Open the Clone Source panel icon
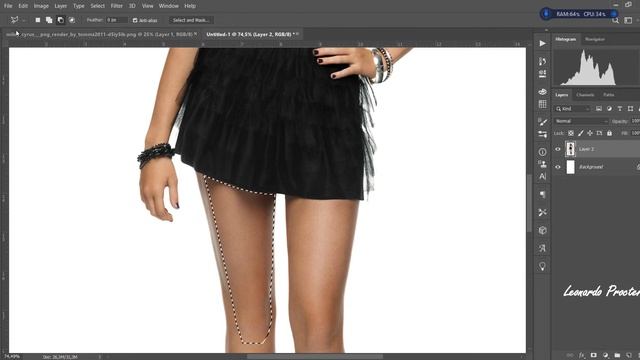Viewport: 640px width, 360px height. (x=542, y=164)
